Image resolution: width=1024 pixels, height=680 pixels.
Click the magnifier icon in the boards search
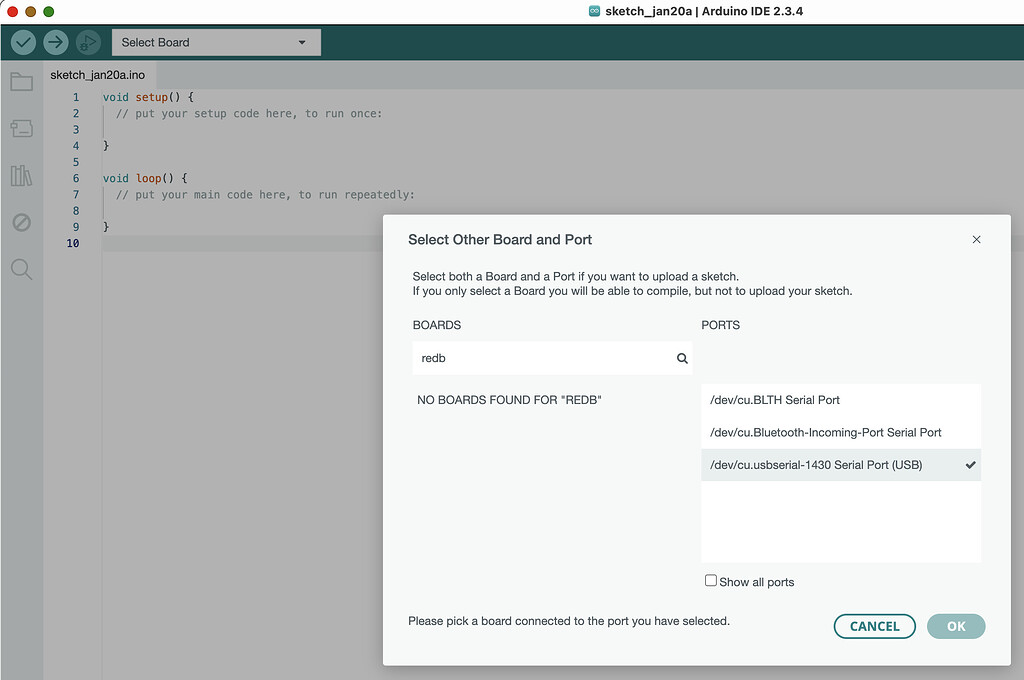pyautogui.click(x=681, y=358)
